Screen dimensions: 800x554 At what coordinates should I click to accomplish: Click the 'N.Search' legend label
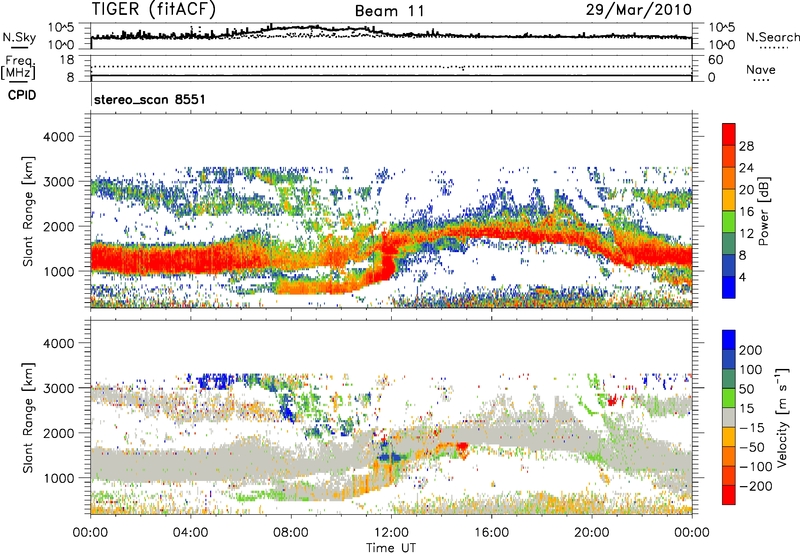(x=772, y=37)
